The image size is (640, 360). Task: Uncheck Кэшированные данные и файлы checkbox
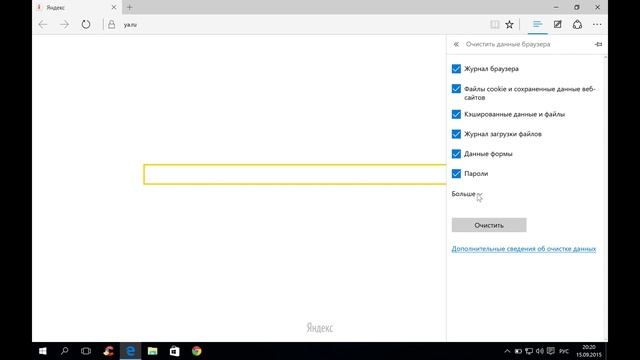click(456, 114)
